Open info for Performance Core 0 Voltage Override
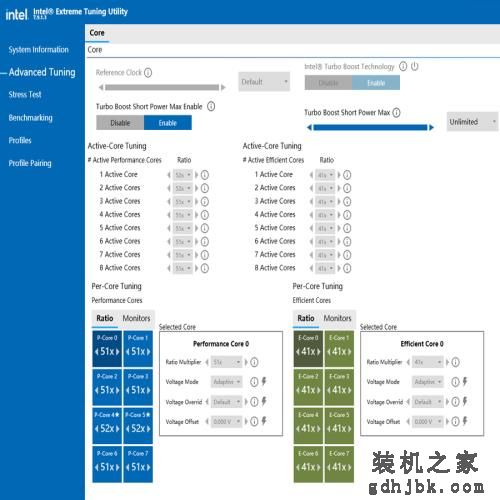 tap(254, 402)
